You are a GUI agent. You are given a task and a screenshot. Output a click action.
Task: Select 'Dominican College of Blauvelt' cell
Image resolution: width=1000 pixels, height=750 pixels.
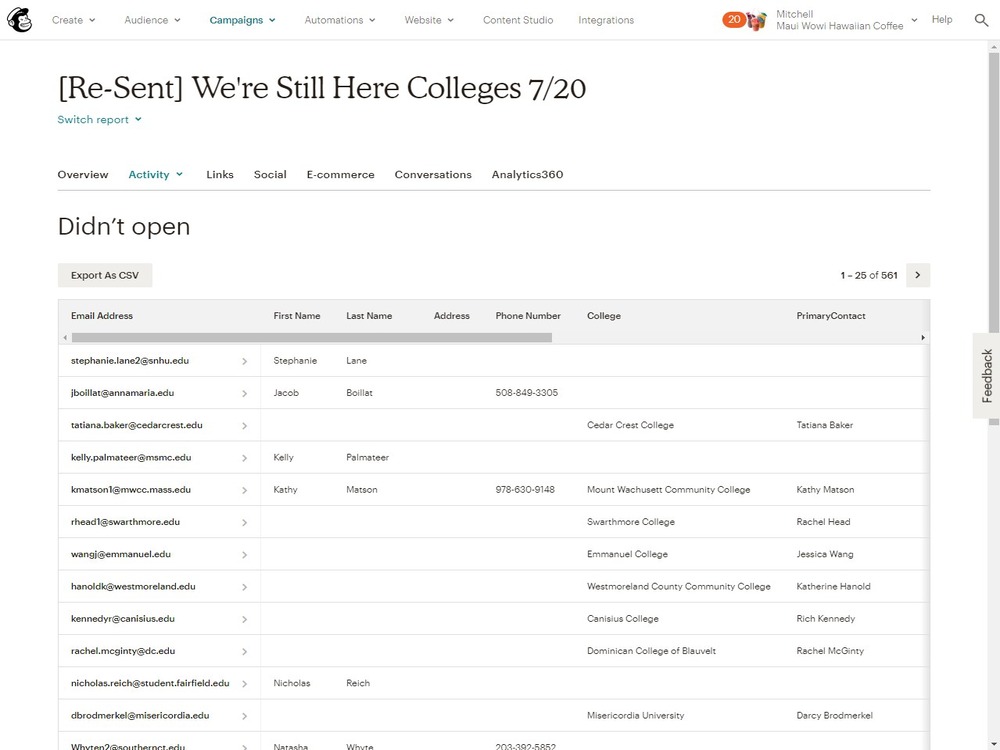(x=651, y=651)
